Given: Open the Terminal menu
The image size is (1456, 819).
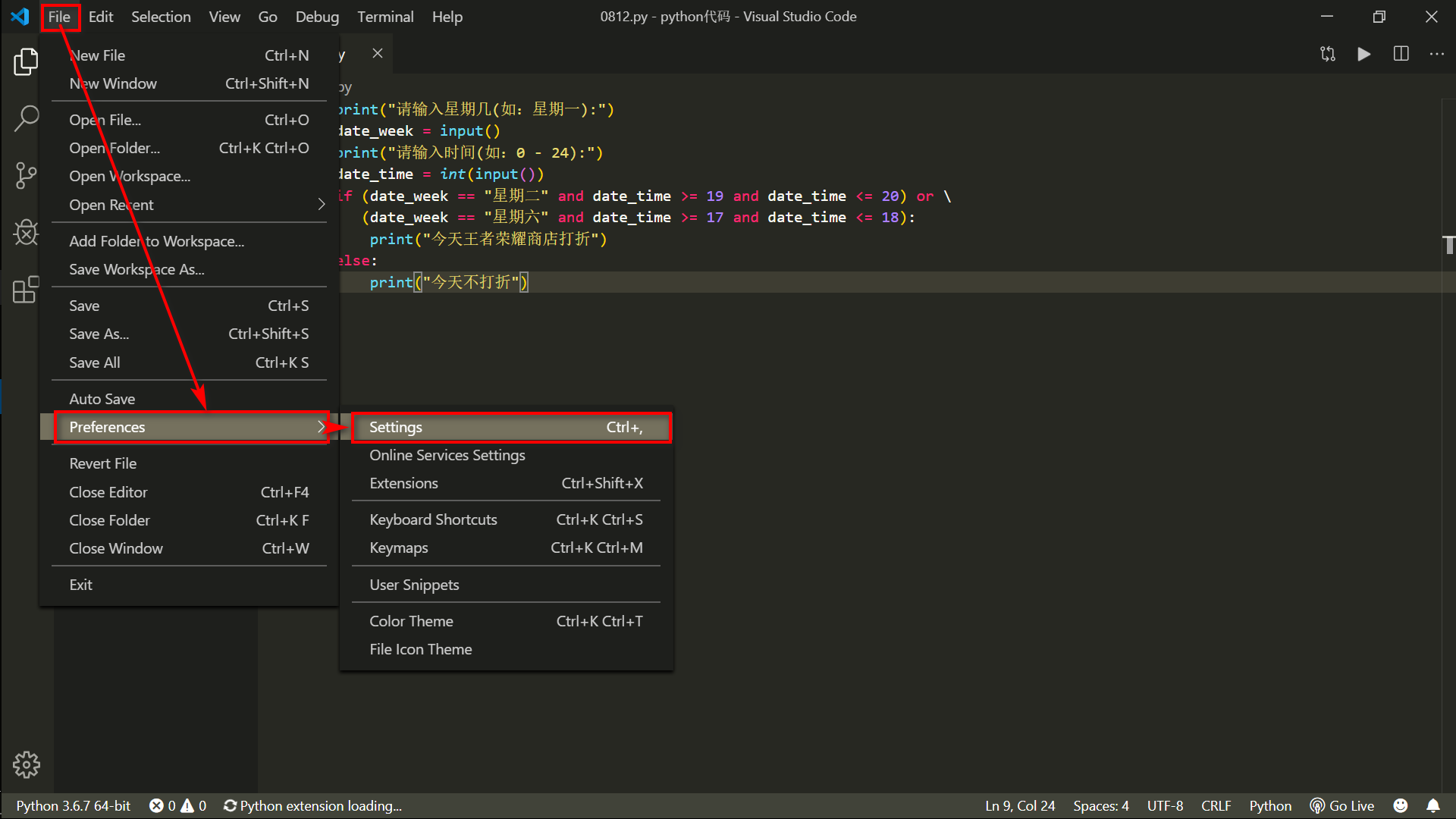Looking at the screenshot, I should 385,17.
